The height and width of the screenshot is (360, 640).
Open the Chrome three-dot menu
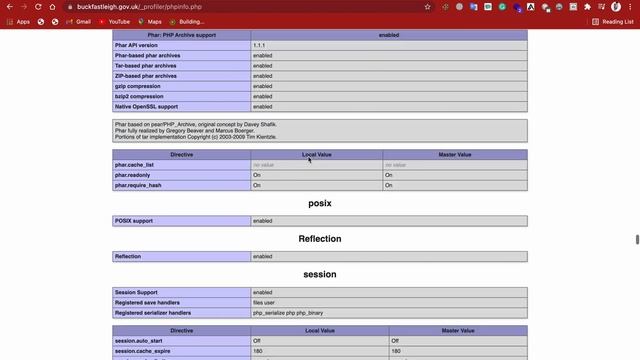tap(630, 7)
